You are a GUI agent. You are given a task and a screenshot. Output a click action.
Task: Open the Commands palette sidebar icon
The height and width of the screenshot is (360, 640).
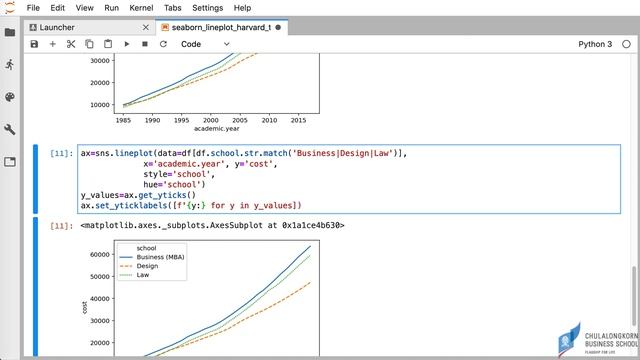click(10, 97)
